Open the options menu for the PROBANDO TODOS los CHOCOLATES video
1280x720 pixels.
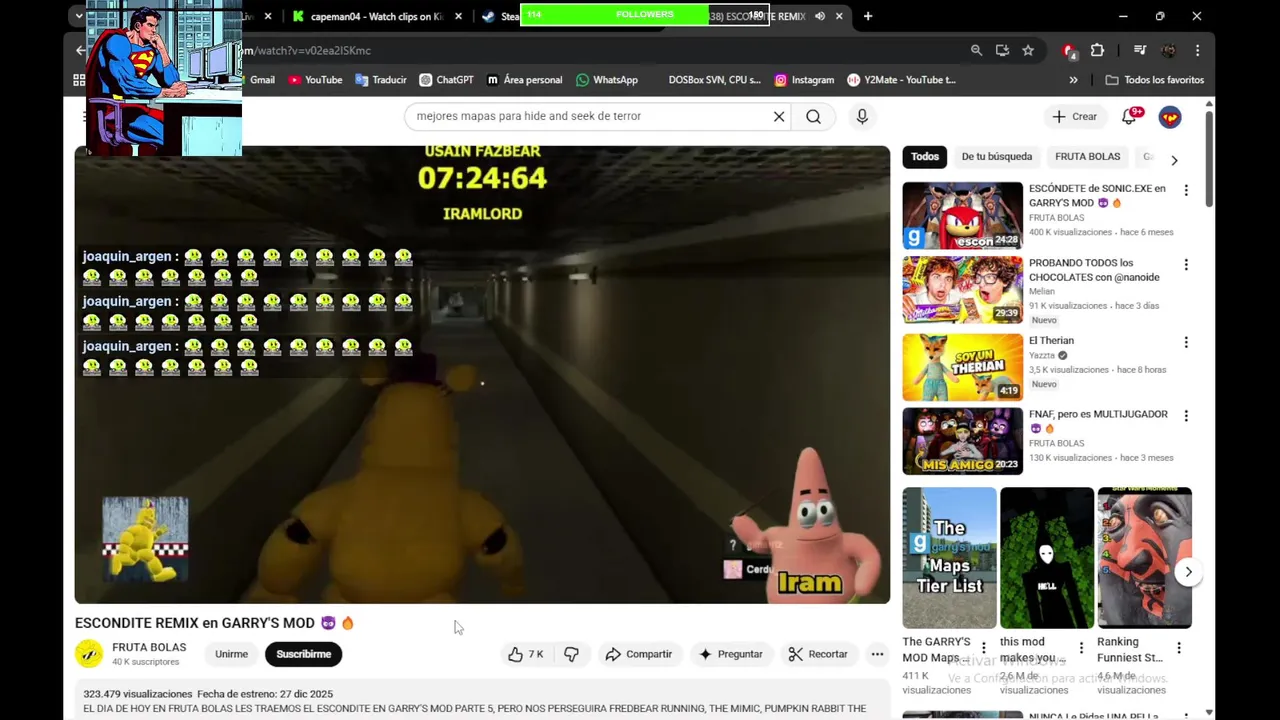pos(1186,265)
